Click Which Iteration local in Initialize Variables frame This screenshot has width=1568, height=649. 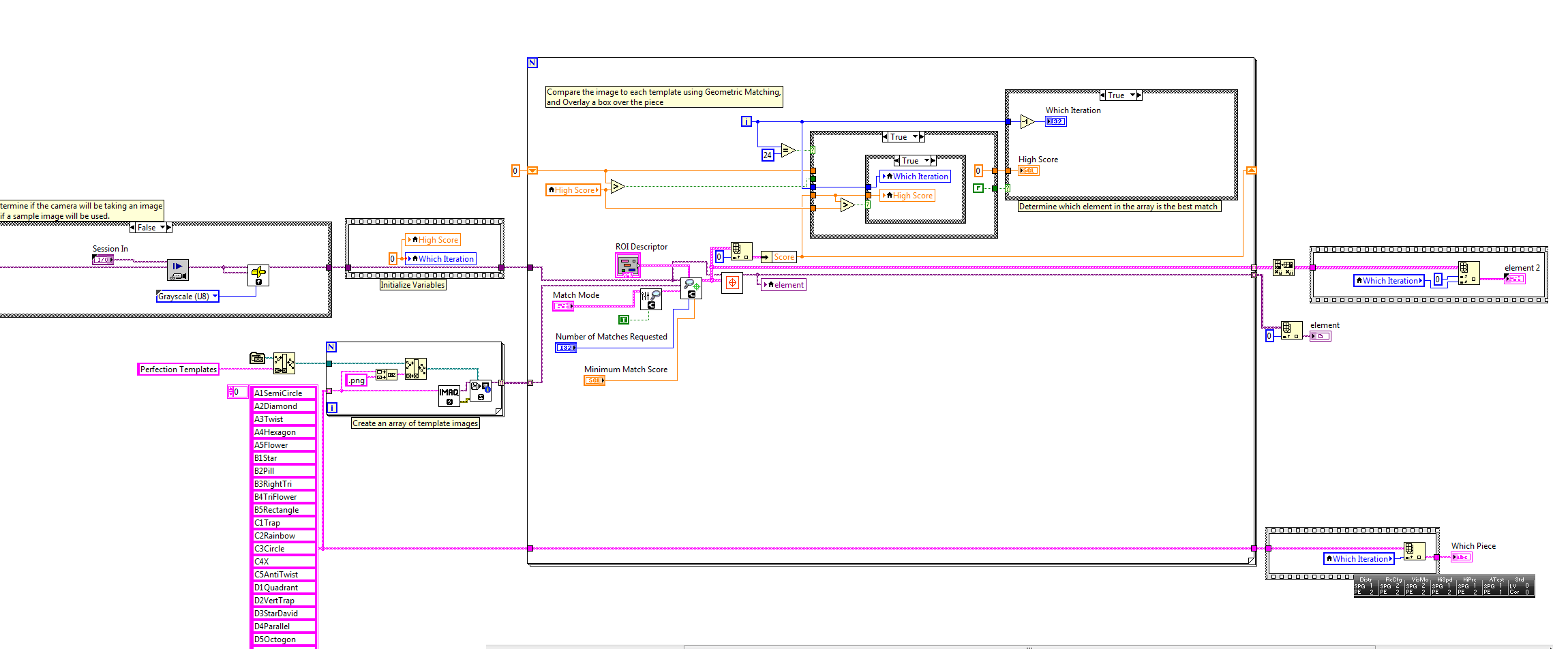point(440,259)
